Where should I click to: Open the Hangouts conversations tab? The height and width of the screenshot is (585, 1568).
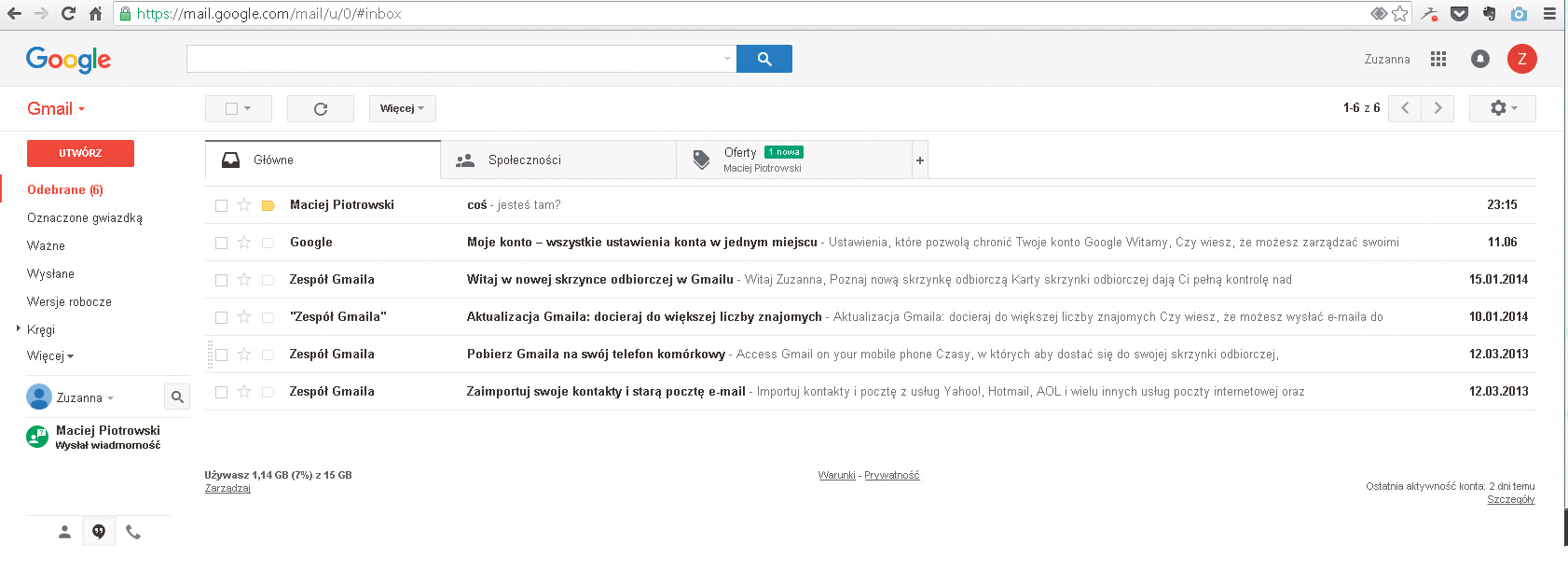(x=99, y=532)
